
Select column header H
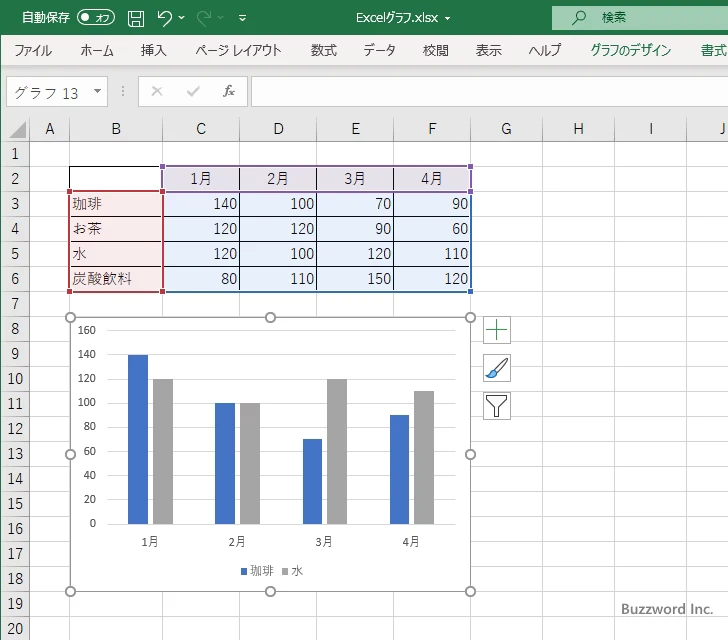578,129
